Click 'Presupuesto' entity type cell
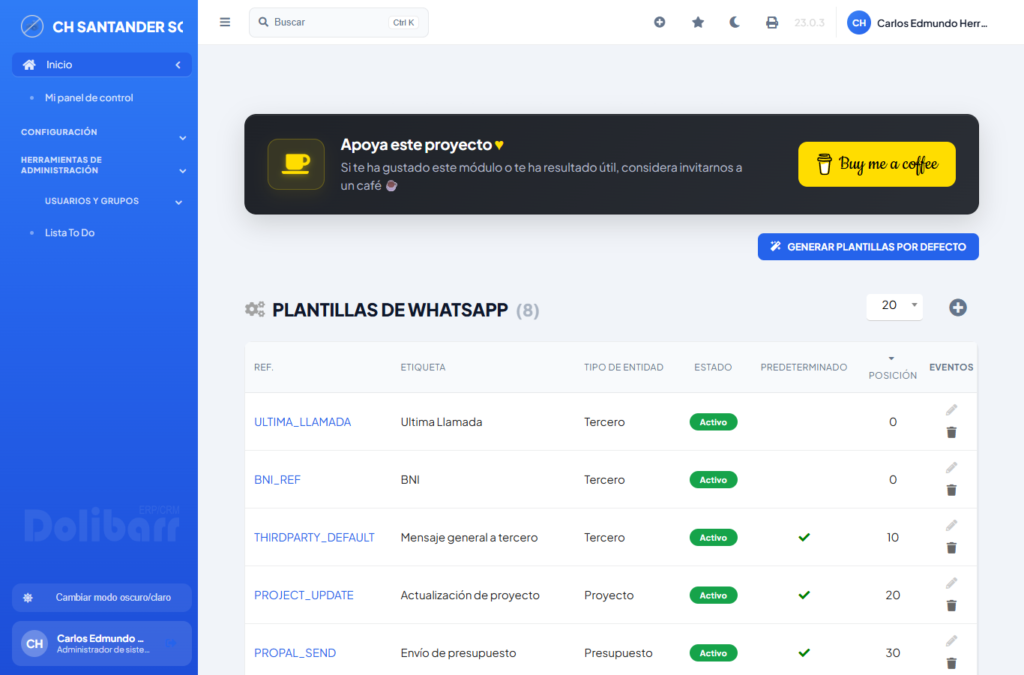1024x675 pixels. point(618,653)
